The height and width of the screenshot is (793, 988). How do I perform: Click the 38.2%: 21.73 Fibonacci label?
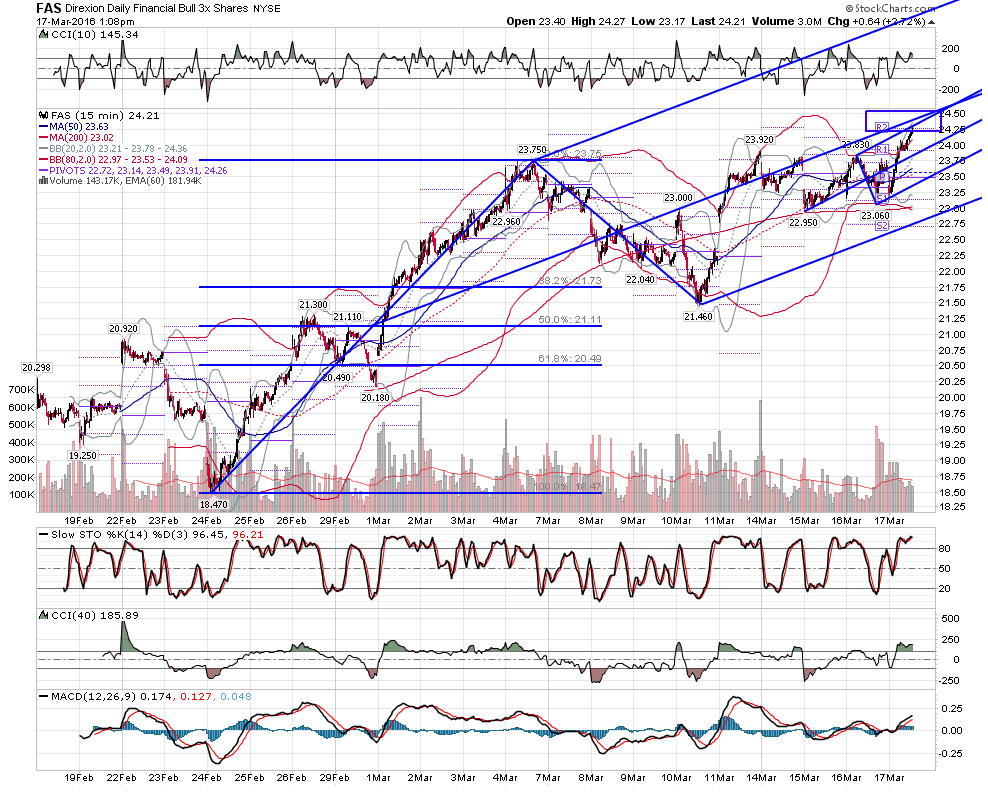570,281
